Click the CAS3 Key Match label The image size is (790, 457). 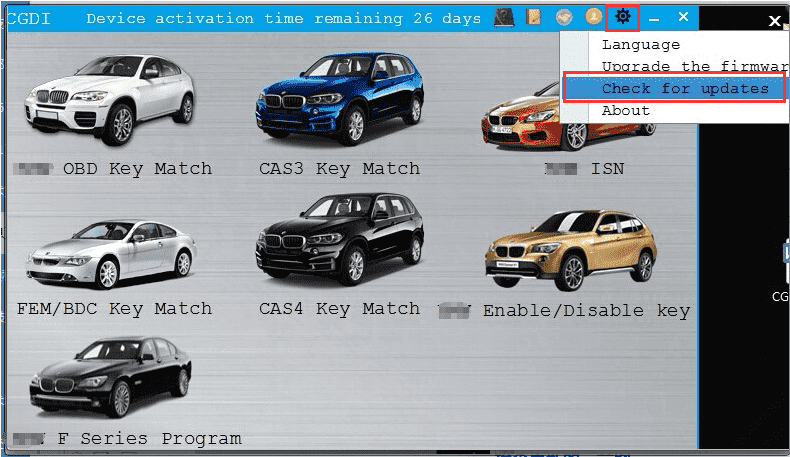click(340, 169)
